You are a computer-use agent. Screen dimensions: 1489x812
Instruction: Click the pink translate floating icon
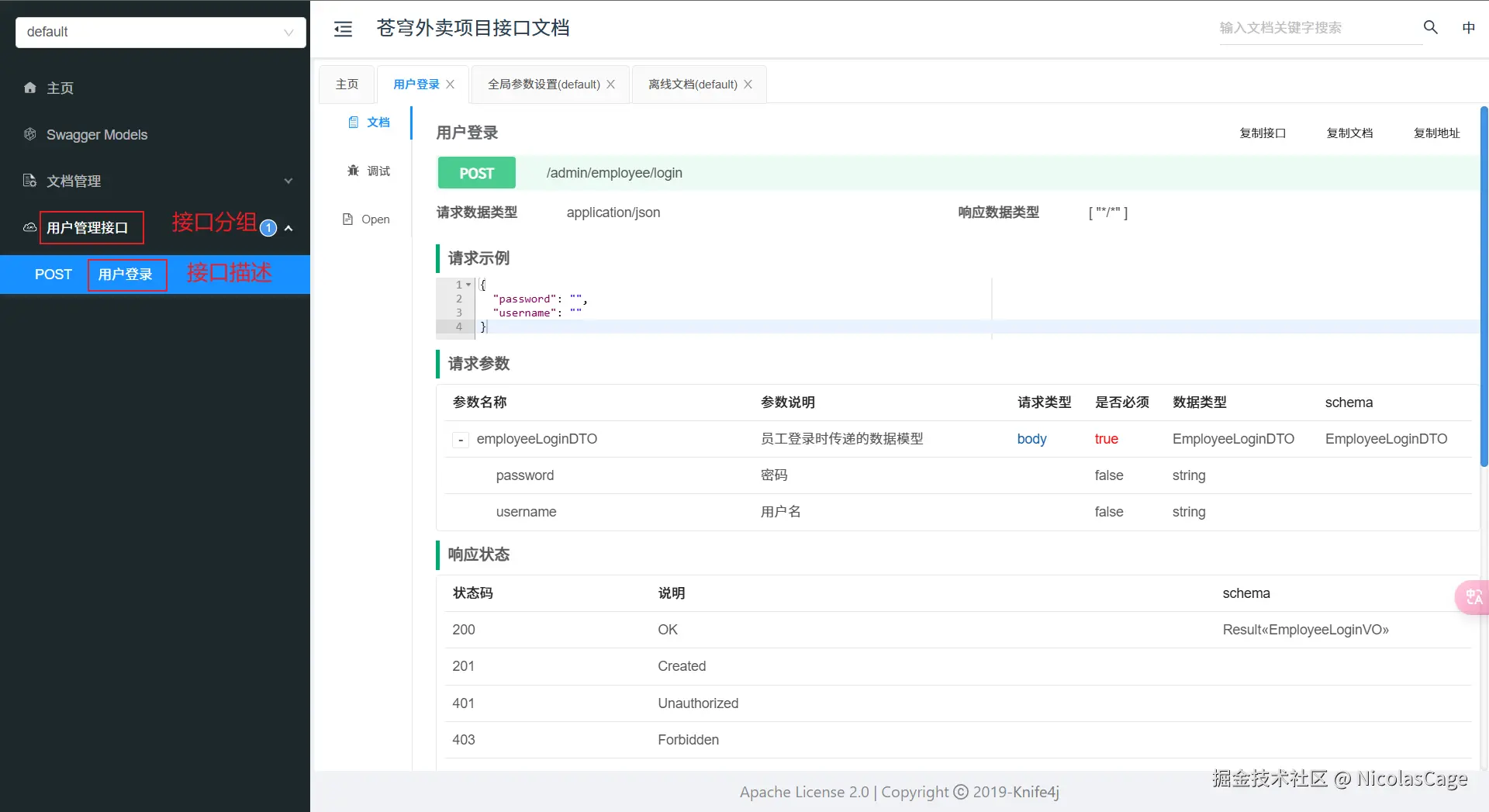click(1473, 597)
